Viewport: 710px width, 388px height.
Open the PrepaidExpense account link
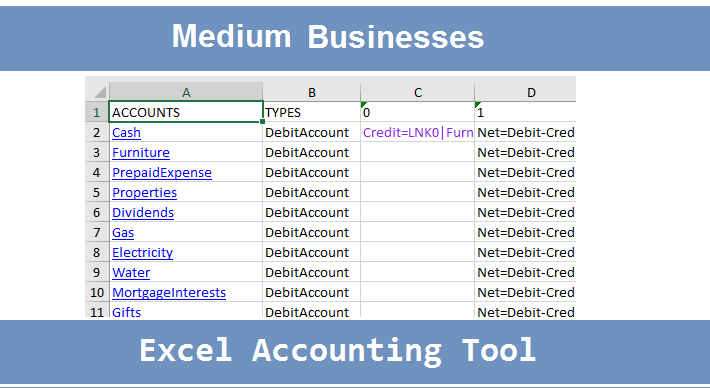tap(162, 172)
